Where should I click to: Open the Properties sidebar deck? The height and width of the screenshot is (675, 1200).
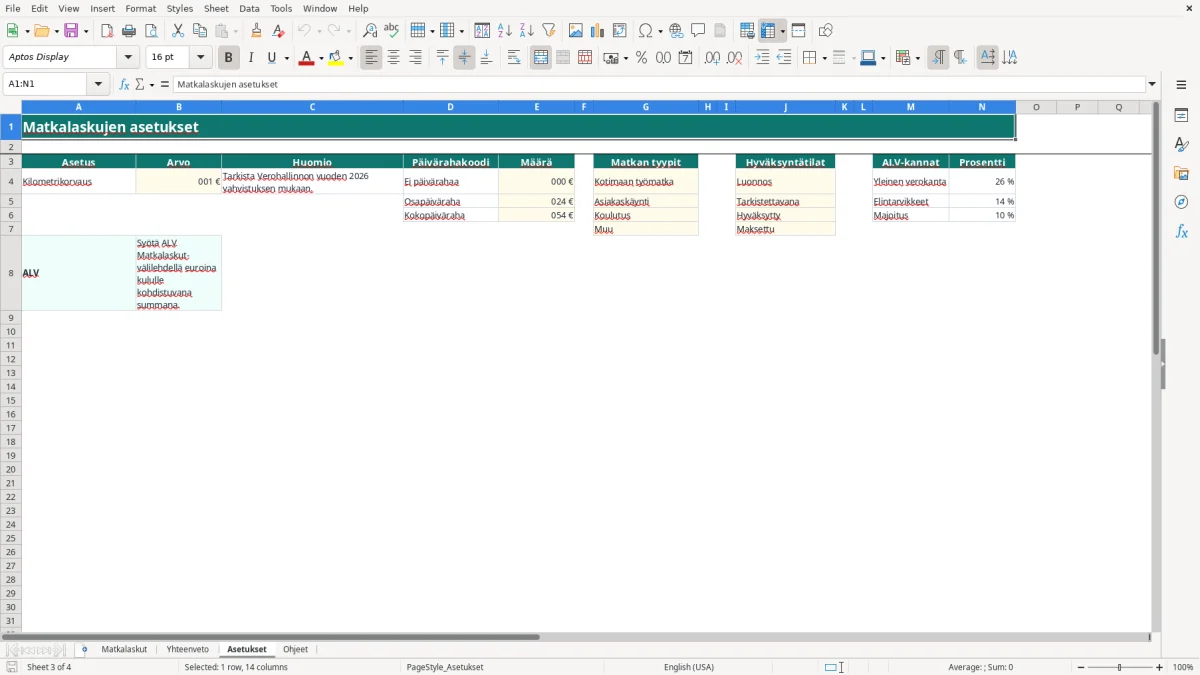[x=1181, y=116]
